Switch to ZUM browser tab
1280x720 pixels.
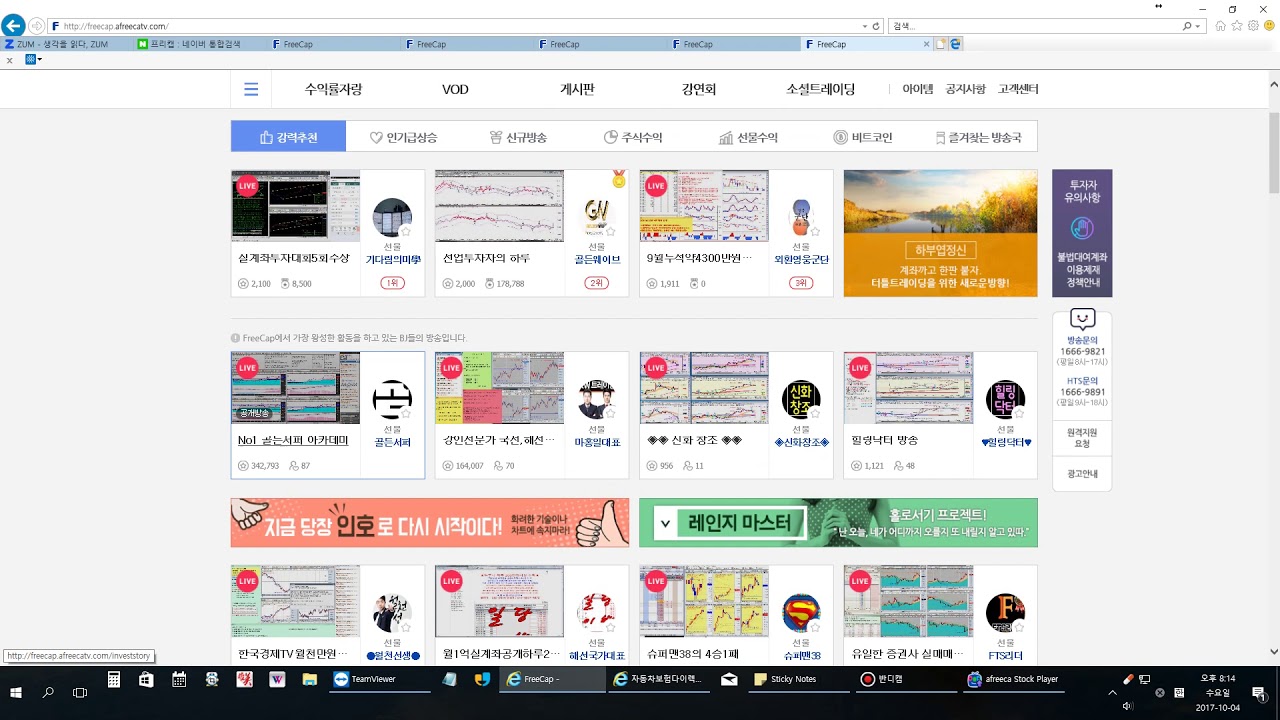pos(67,44)
